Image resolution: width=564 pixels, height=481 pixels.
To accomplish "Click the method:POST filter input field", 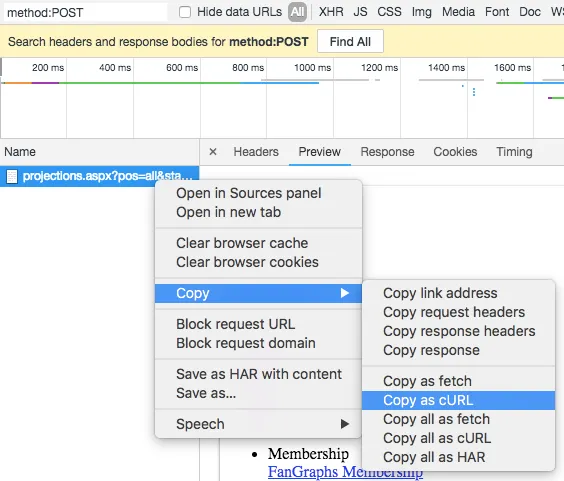I will [86, 13].
